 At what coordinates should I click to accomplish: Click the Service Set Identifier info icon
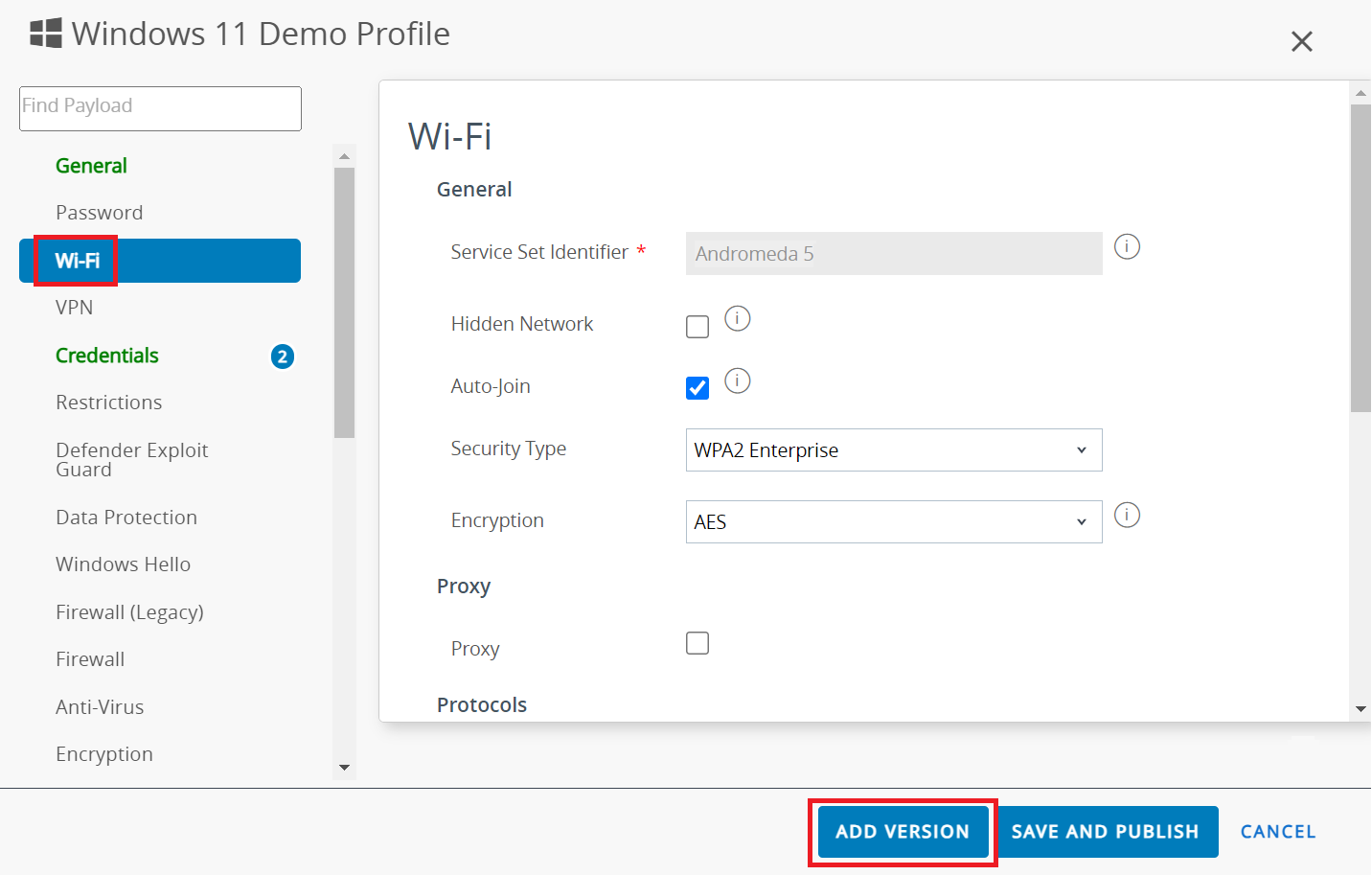[1127, 247]
